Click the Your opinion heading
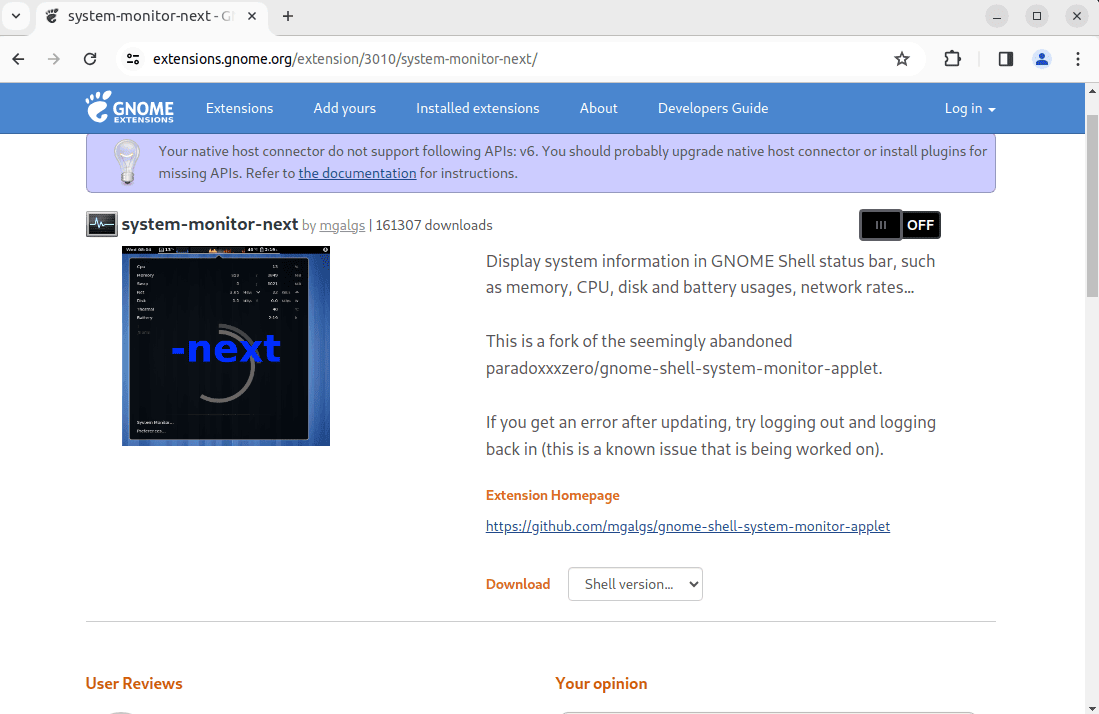The image size is (1099, 714). coord(601,684)
